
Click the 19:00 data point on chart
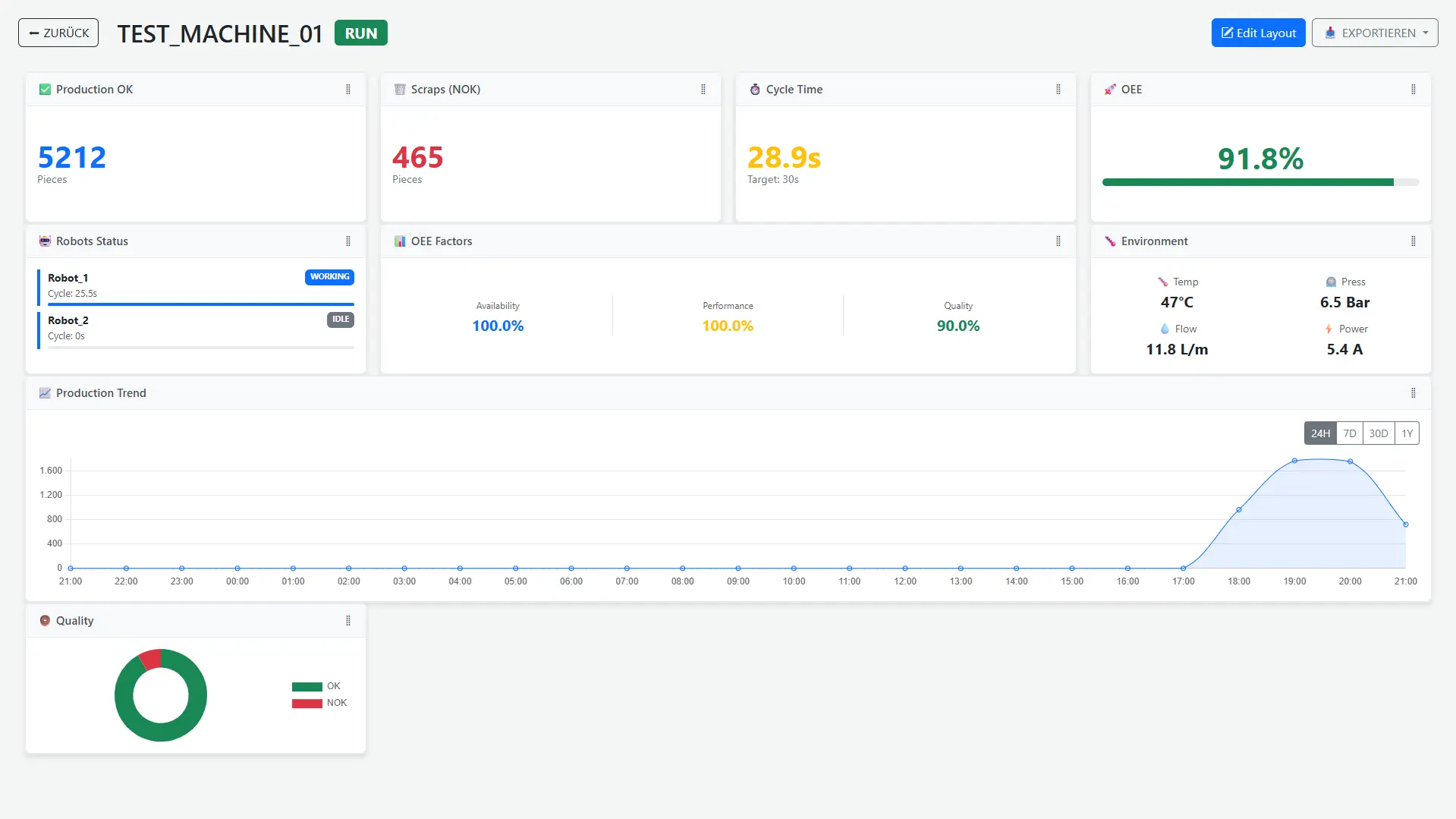[1294, 461]
